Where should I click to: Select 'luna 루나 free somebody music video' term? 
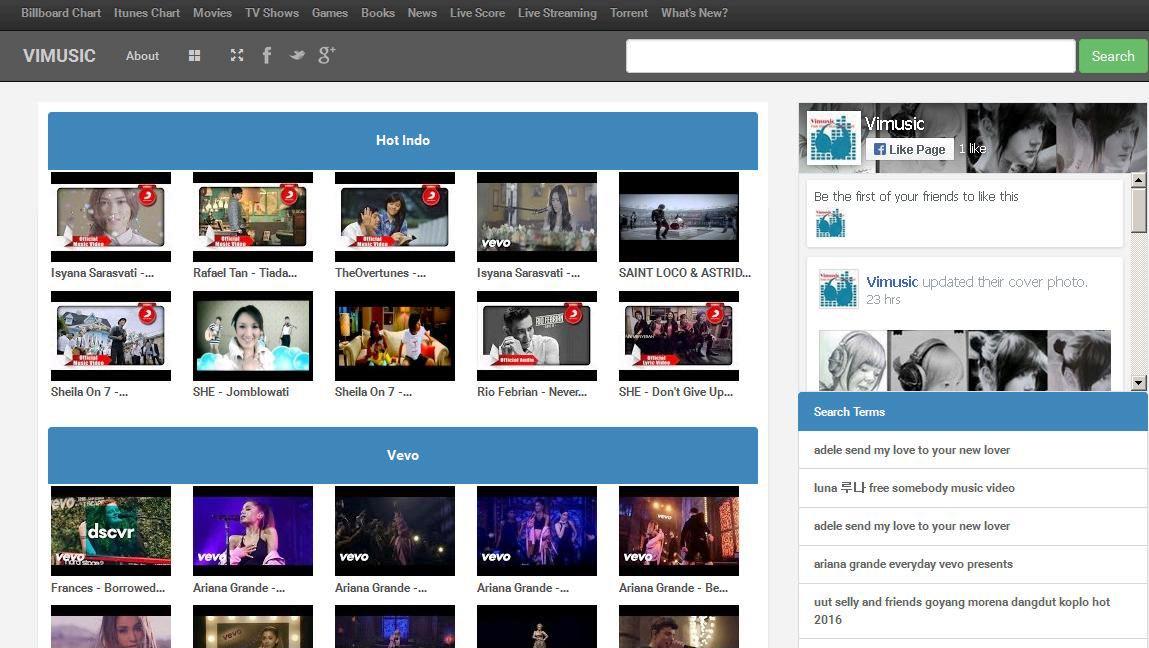point(973,488)
